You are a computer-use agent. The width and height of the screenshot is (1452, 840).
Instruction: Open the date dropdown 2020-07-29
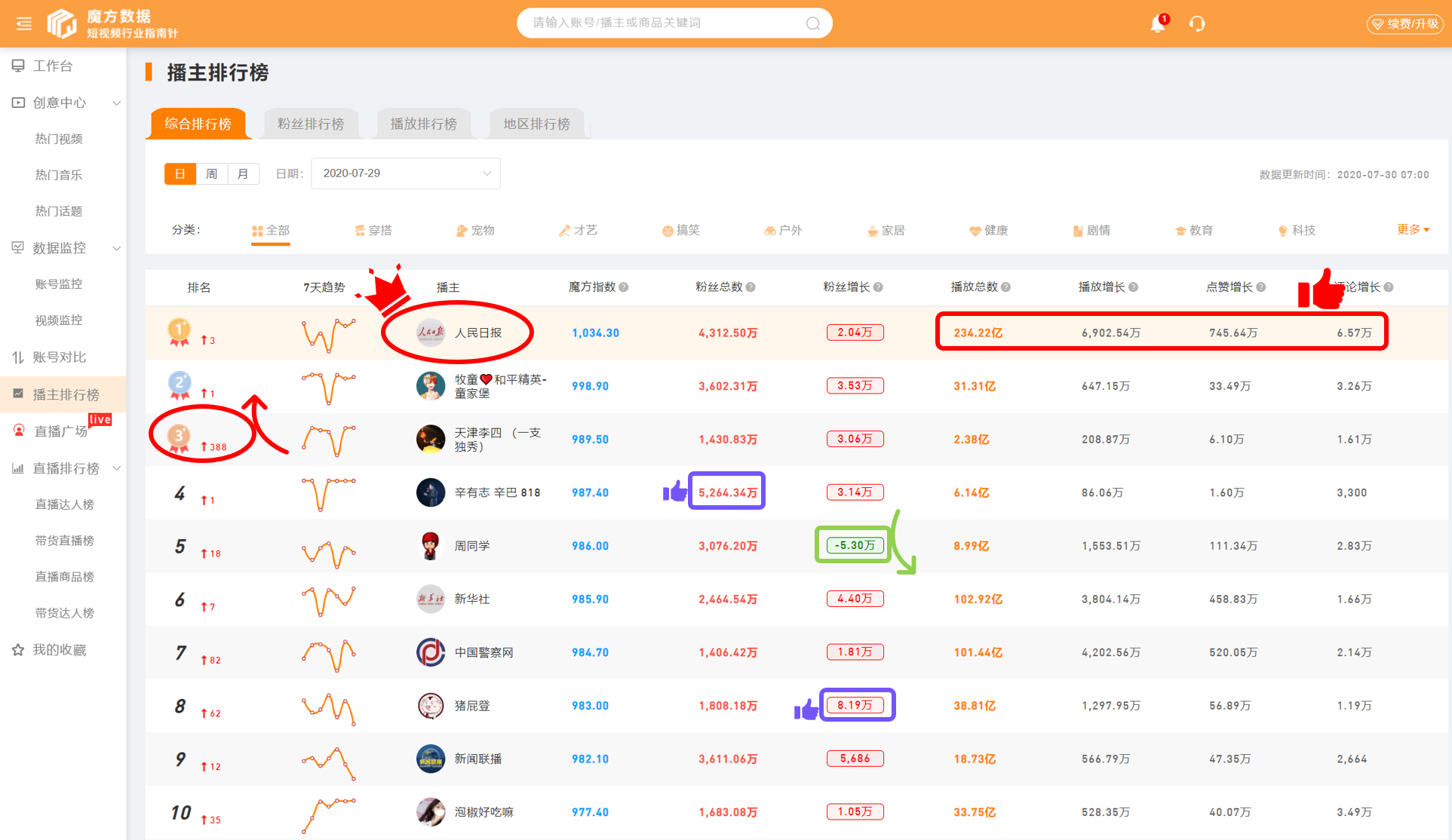[x=406, y=173]
